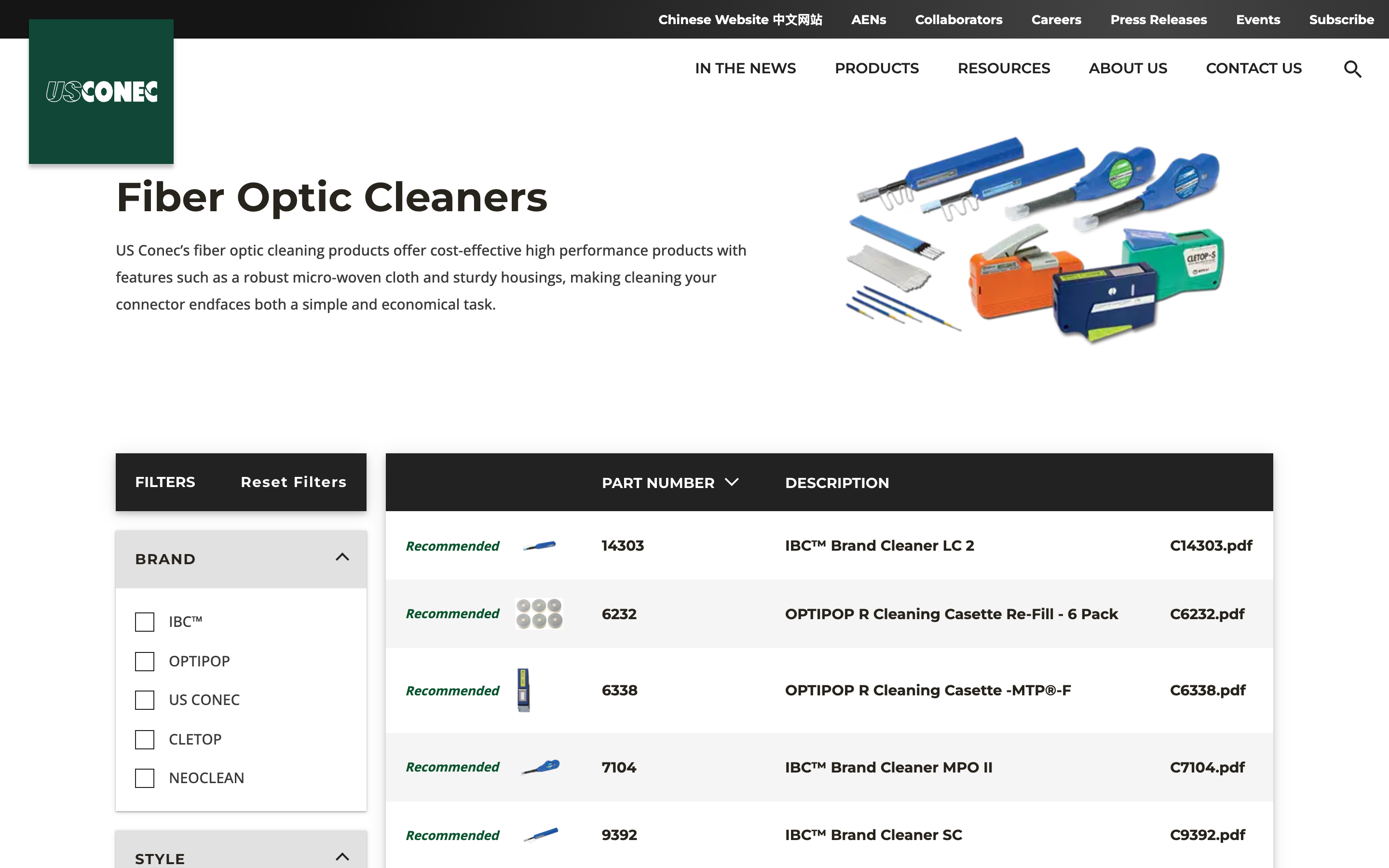Check the IBC™ brand checkbox
Viewport: 1389px width, 868px height.
(145, 622)
